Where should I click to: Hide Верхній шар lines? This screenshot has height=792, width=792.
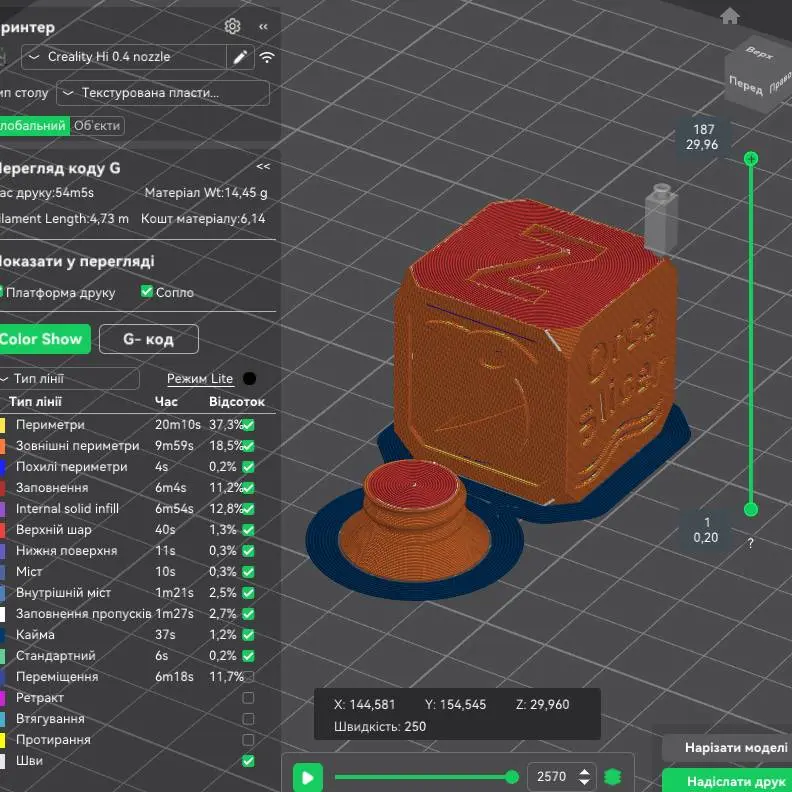(x=248, y=530)
